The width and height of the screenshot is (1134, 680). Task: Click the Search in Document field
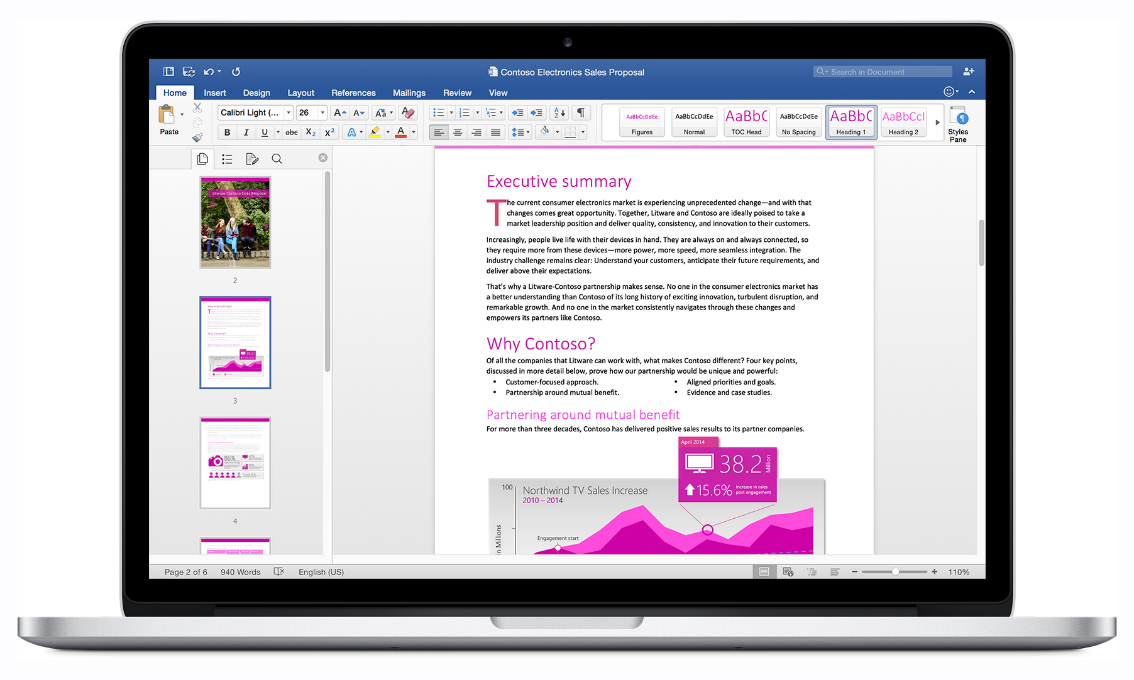(882, 72)
